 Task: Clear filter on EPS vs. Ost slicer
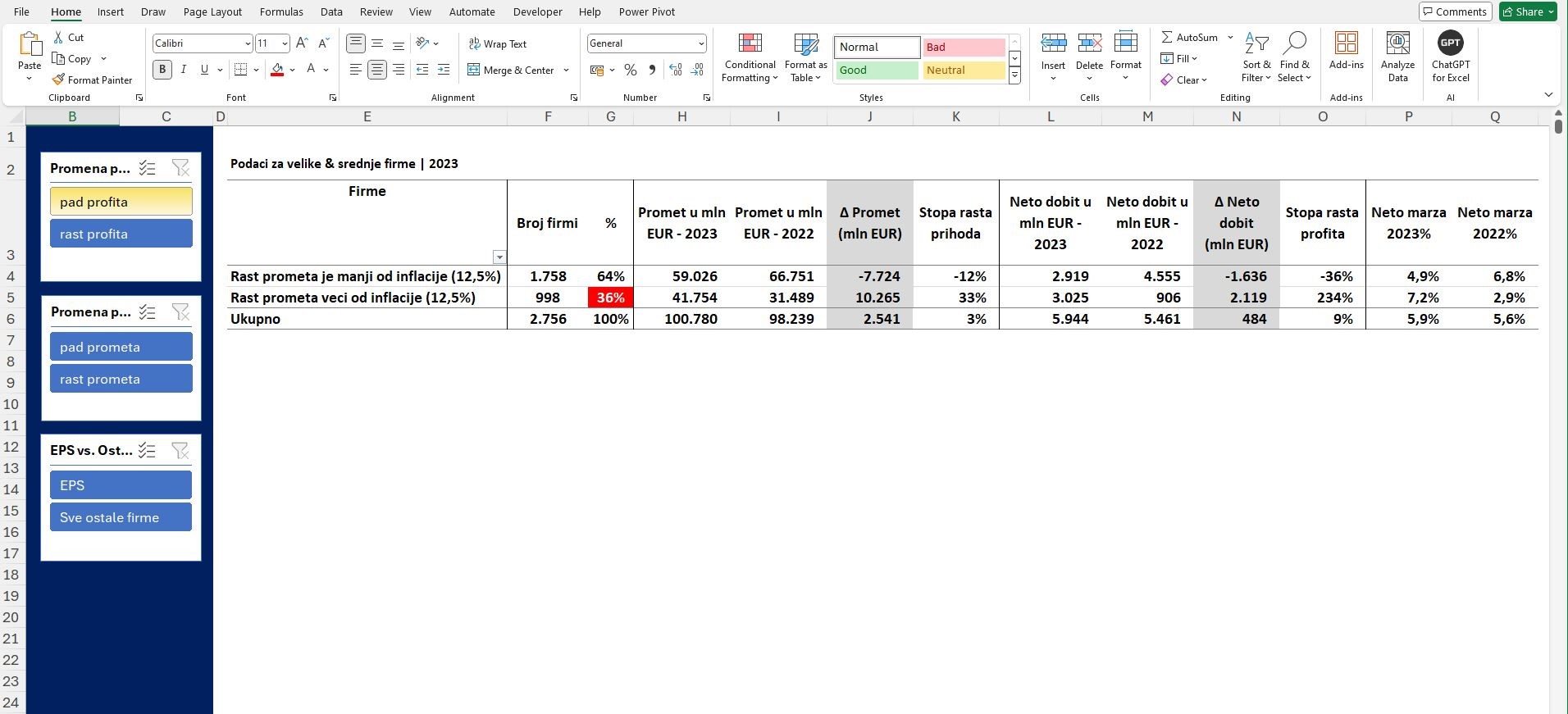(x=180, y=450)
